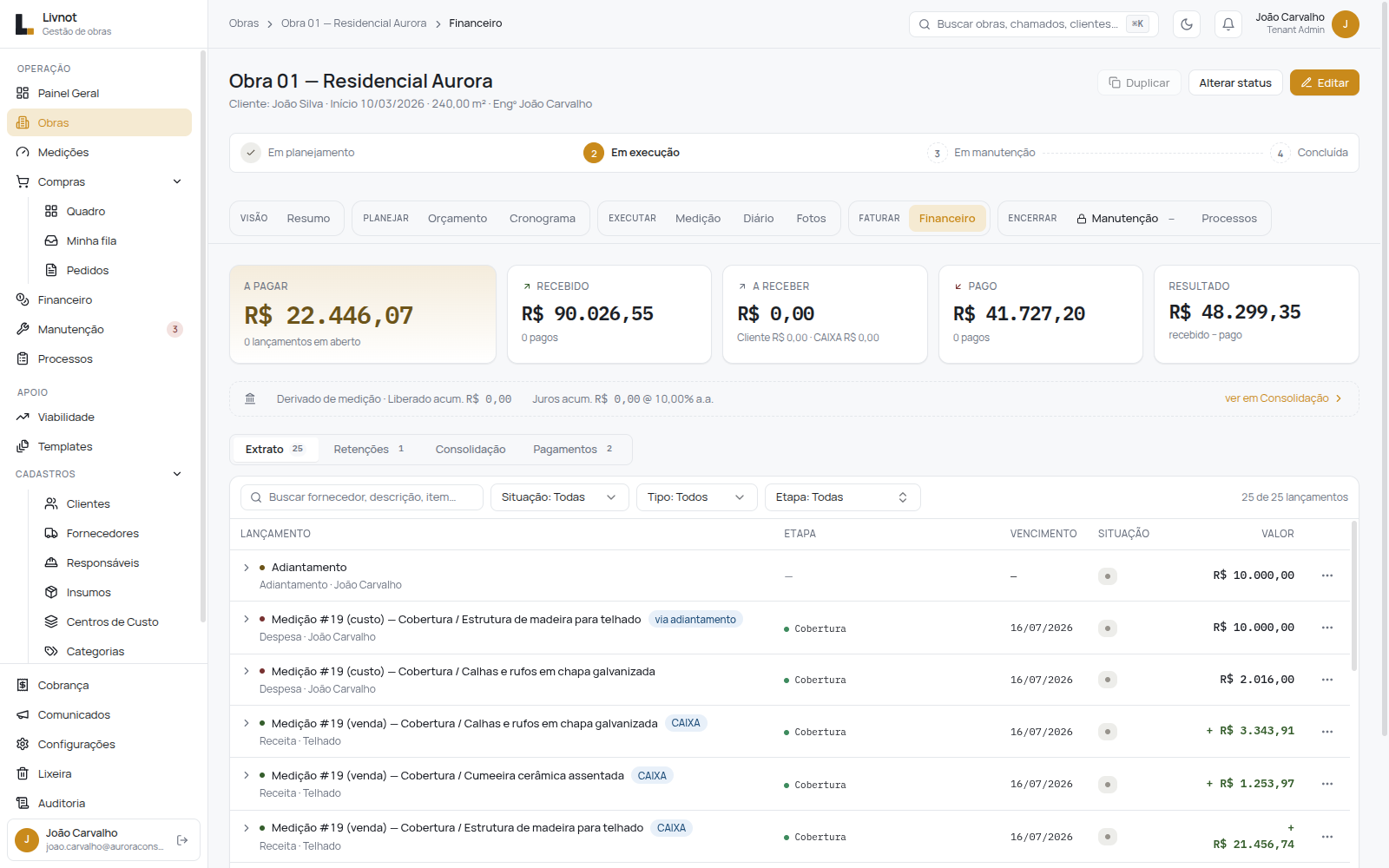
Task: Collapse the CADASTROS section chevron
Action: 177,474
